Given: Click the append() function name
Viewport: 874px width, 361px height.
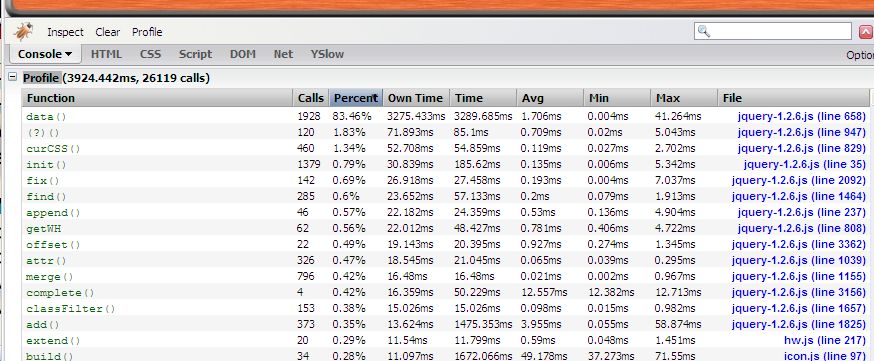Looking at the screenshot, I should (53, 213).
